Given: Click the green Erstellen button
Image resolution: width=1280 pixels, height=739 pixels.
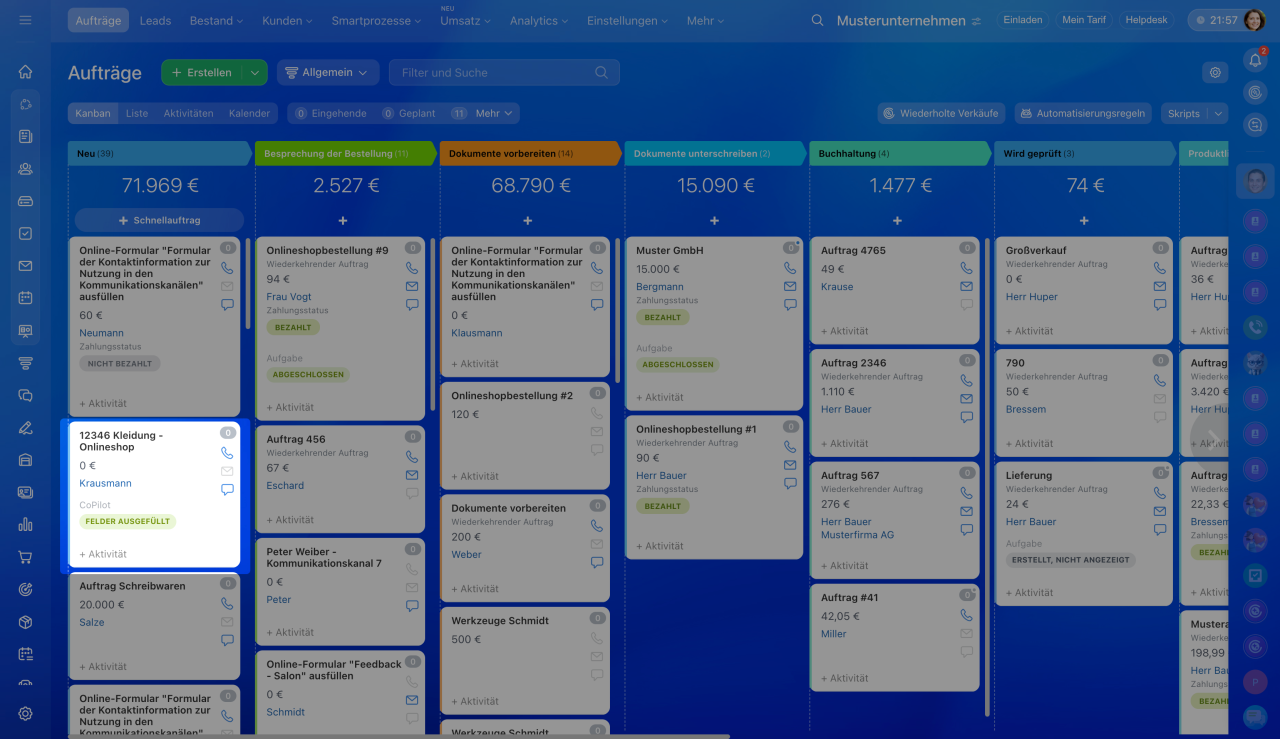Looking at the screenshot, I should click(x=202, y=72).
